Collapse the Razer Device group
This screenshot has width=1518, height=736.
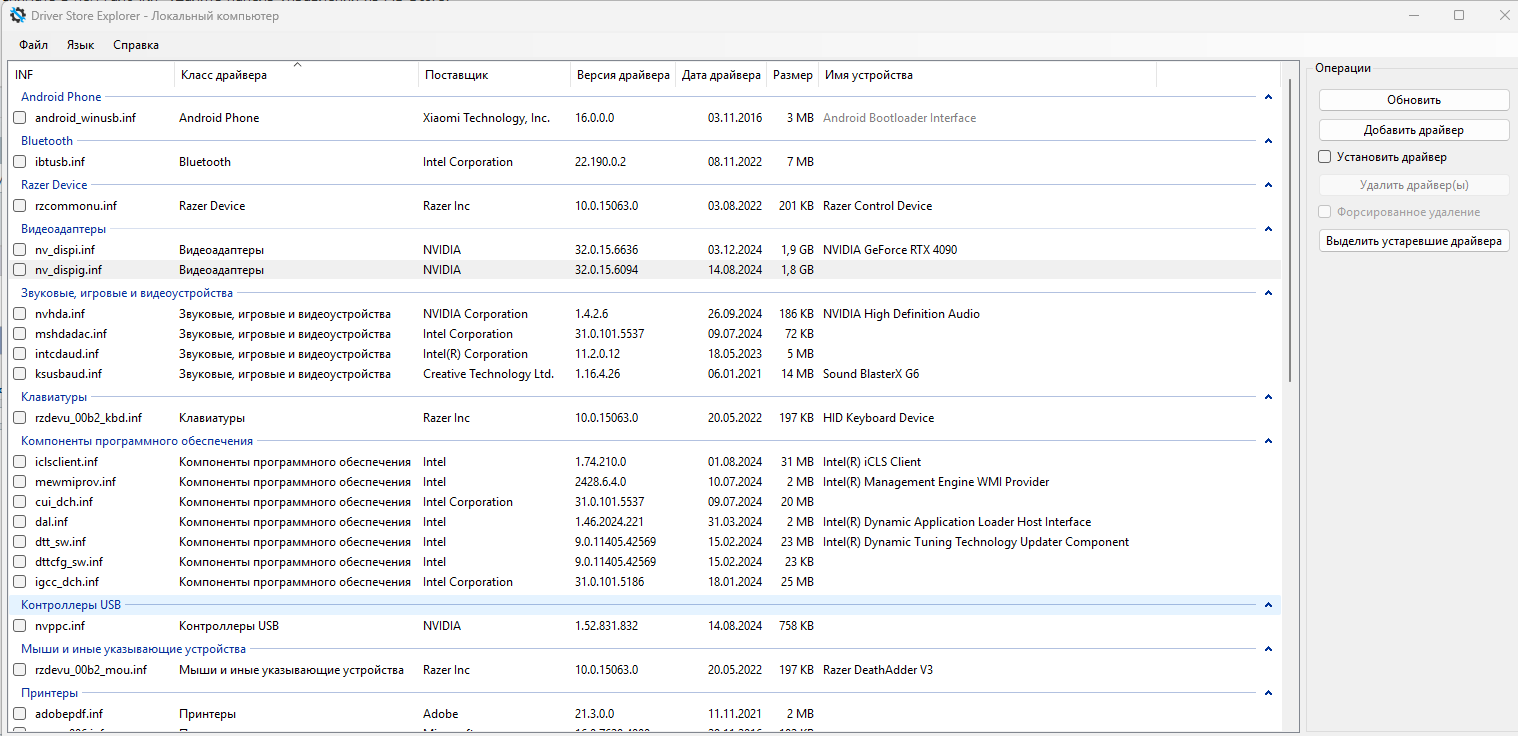tap(1268, 185)
